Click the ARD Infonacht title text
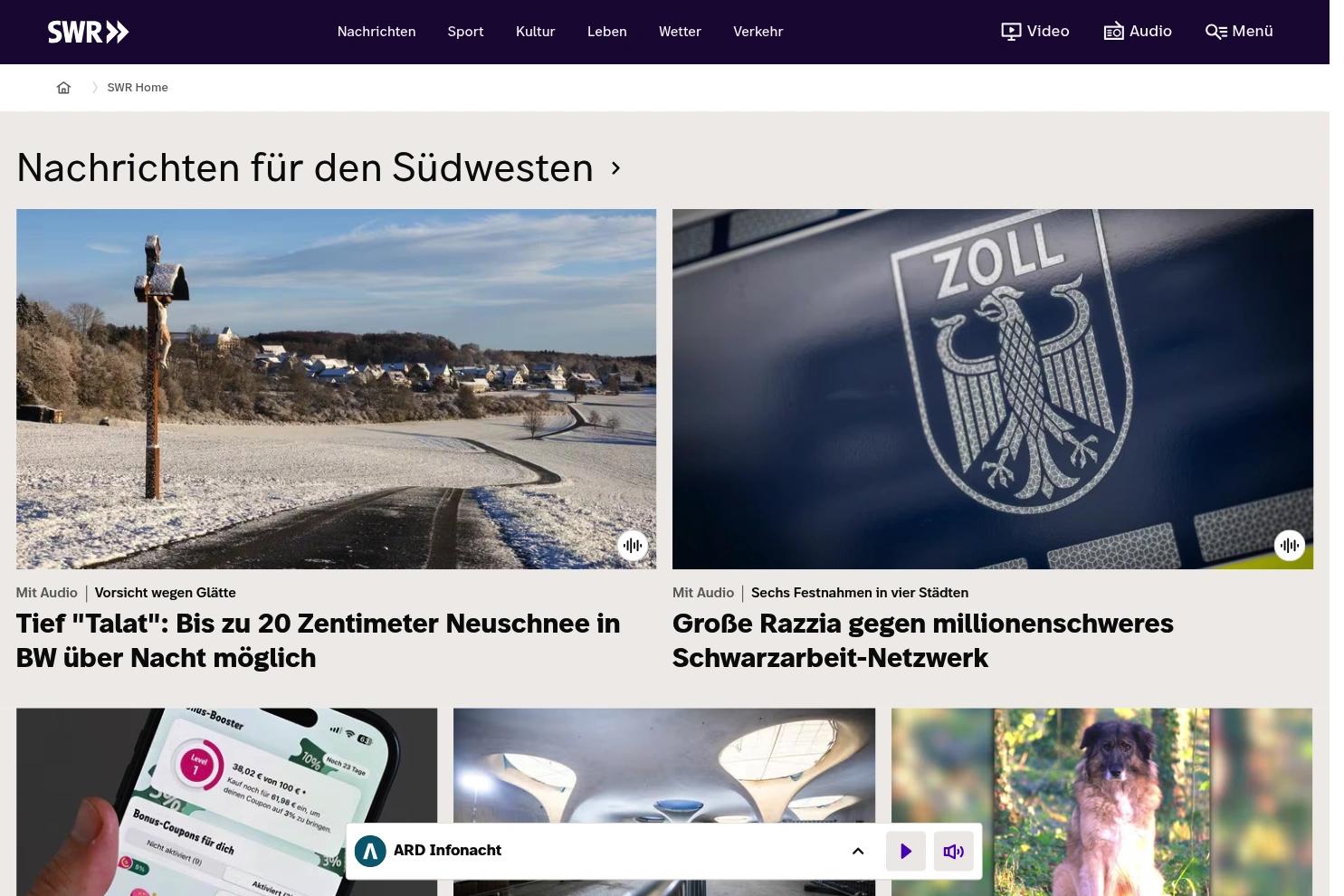Screen dimensions: 1344x896 (447, 851)
